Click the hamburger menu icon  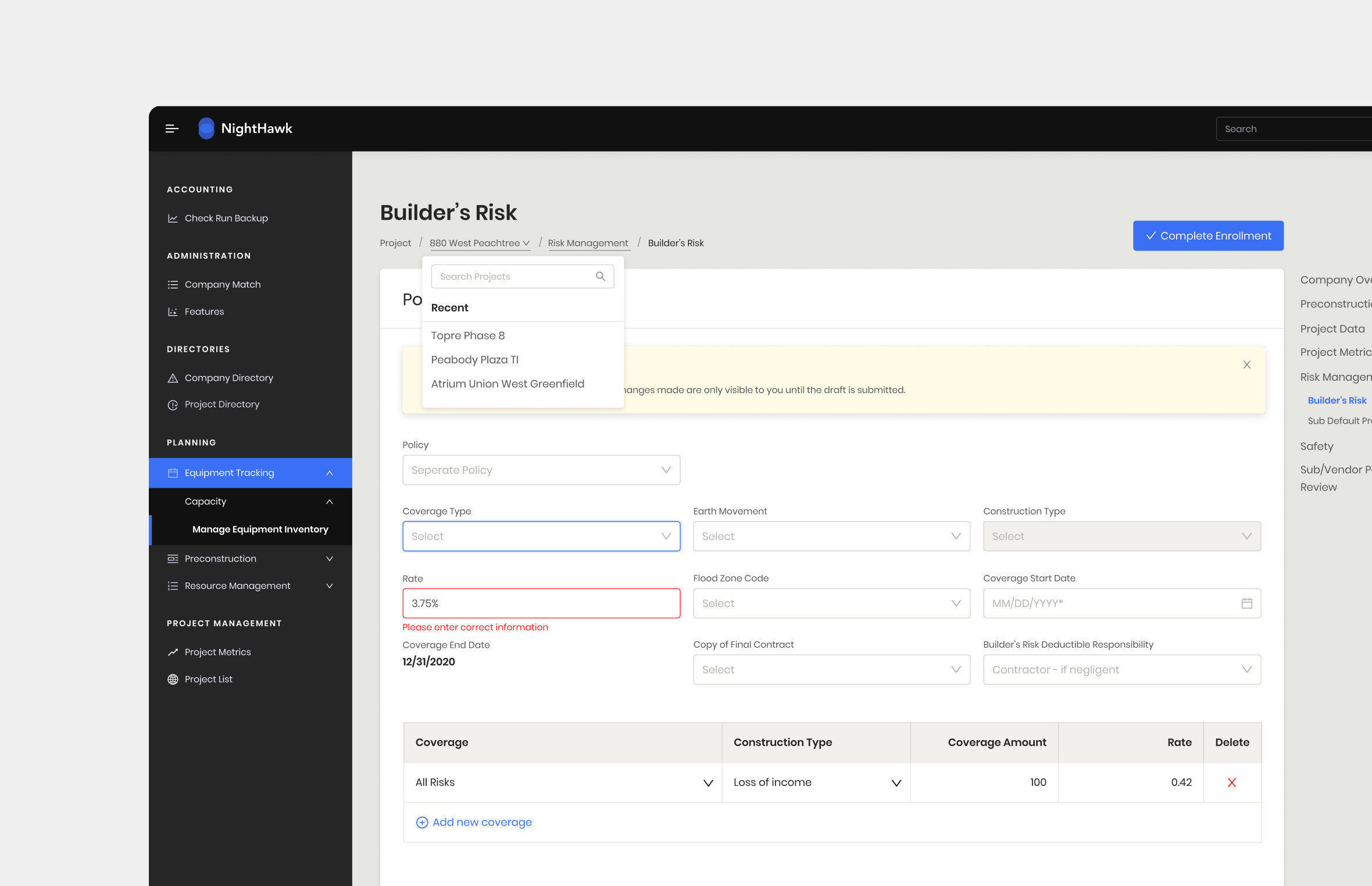pos(172,128)
